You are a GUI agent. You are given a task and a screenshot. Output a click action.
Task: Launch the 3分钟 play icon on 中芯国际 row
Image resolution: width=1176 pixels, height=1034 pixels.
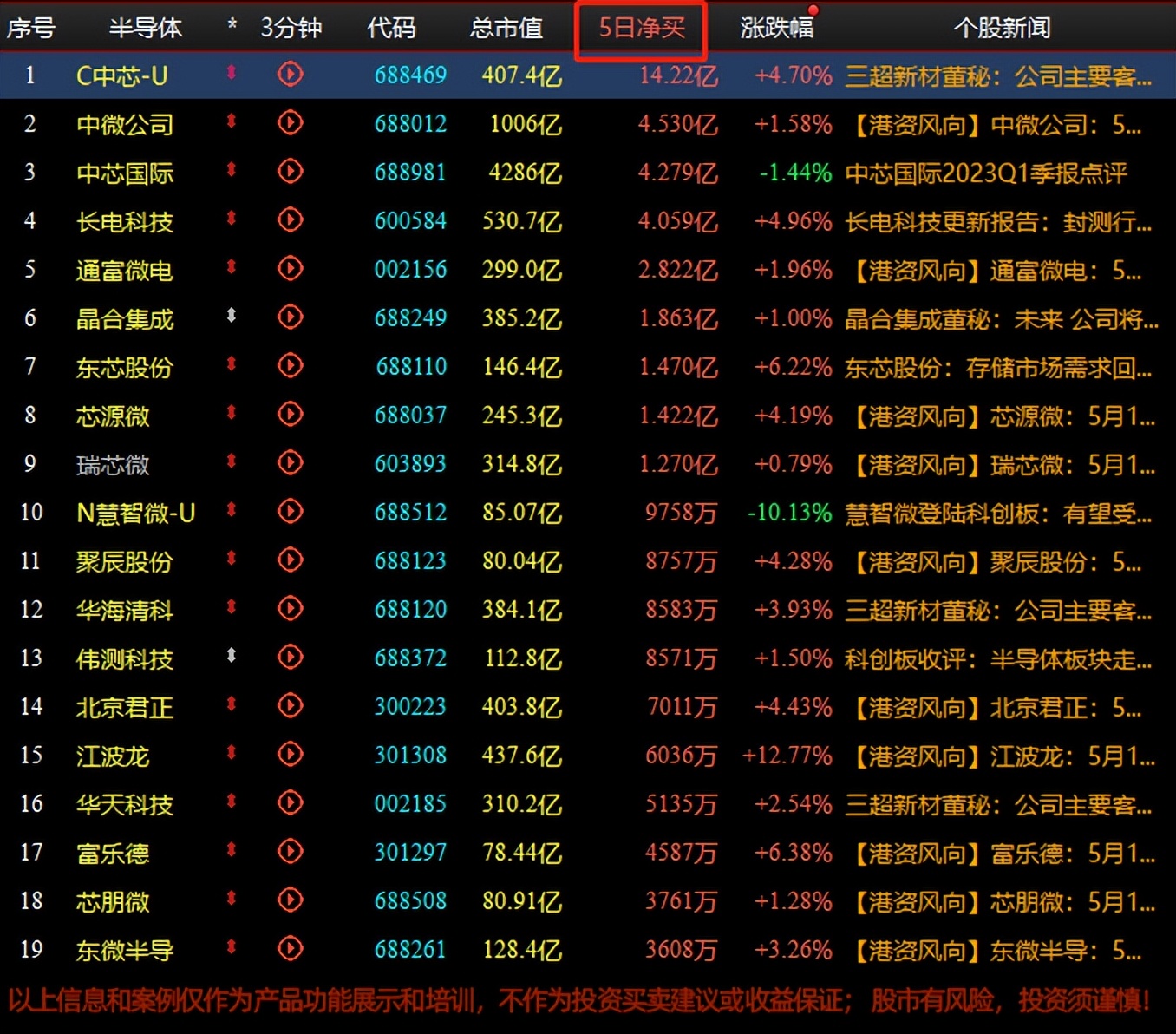(290, 172)
